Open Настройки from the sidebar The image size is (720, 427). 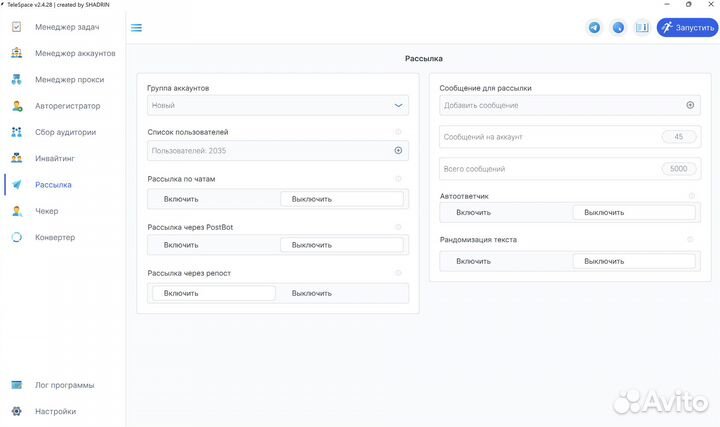(55, 411)
